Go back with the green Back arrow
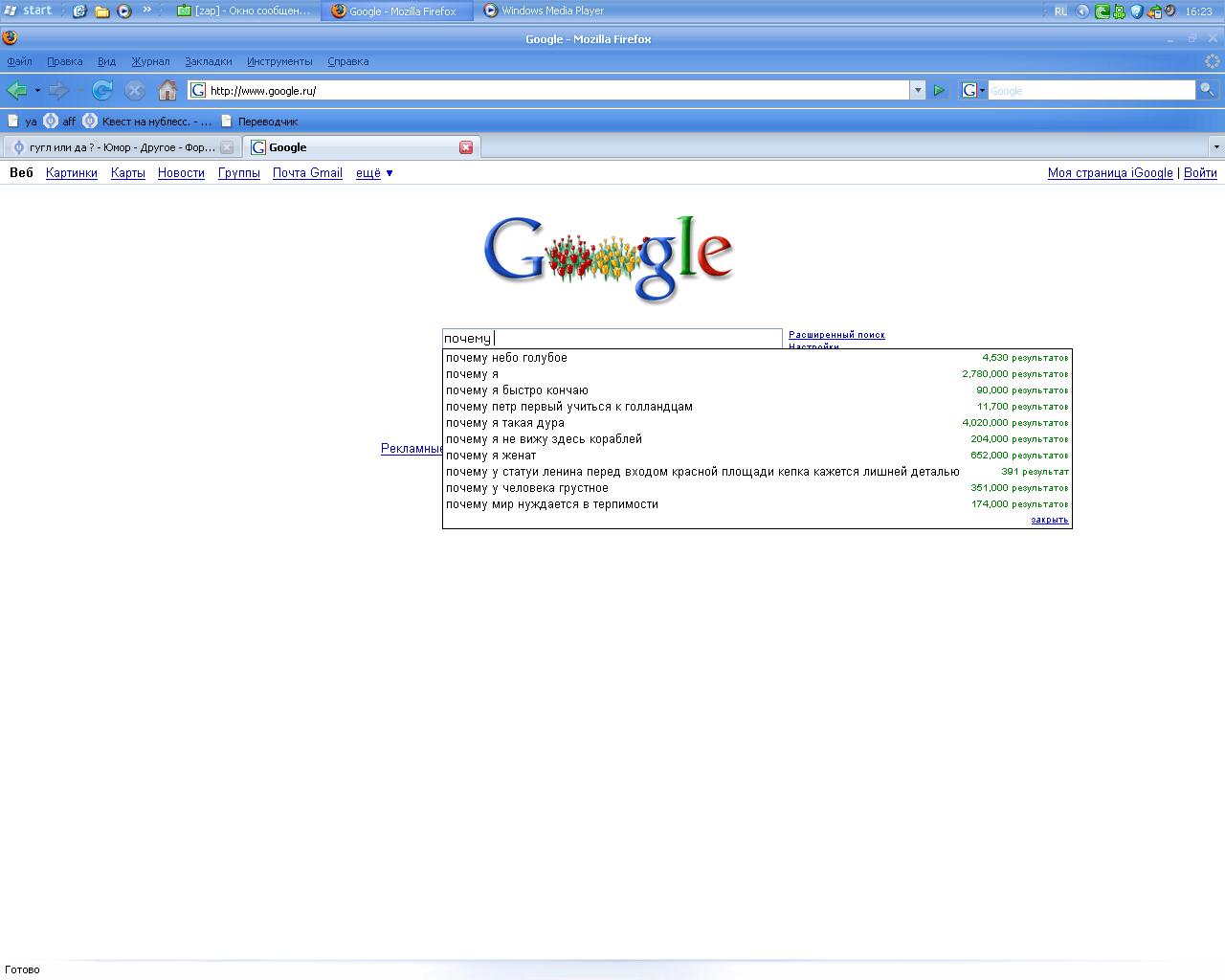This screenshot has height=980, width=1225. click(x=16, y=90)
